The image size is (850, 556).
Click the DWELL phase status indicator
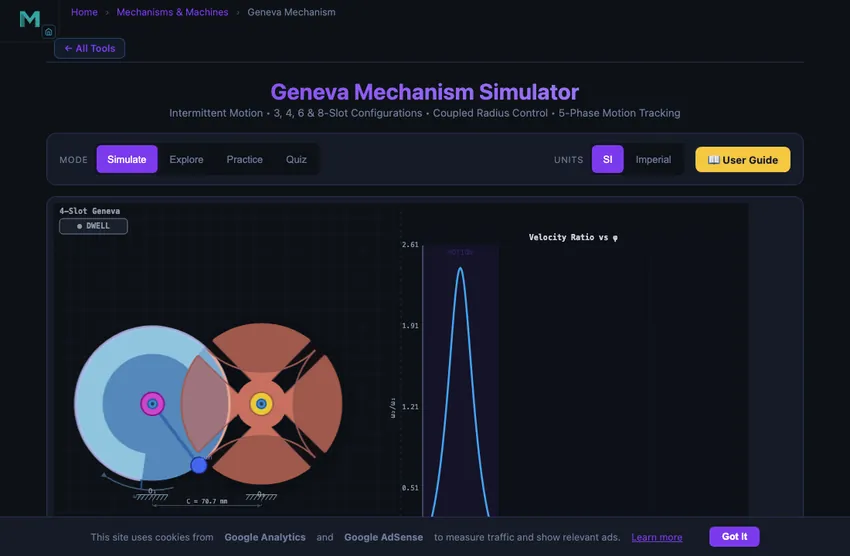pos(93,226)
